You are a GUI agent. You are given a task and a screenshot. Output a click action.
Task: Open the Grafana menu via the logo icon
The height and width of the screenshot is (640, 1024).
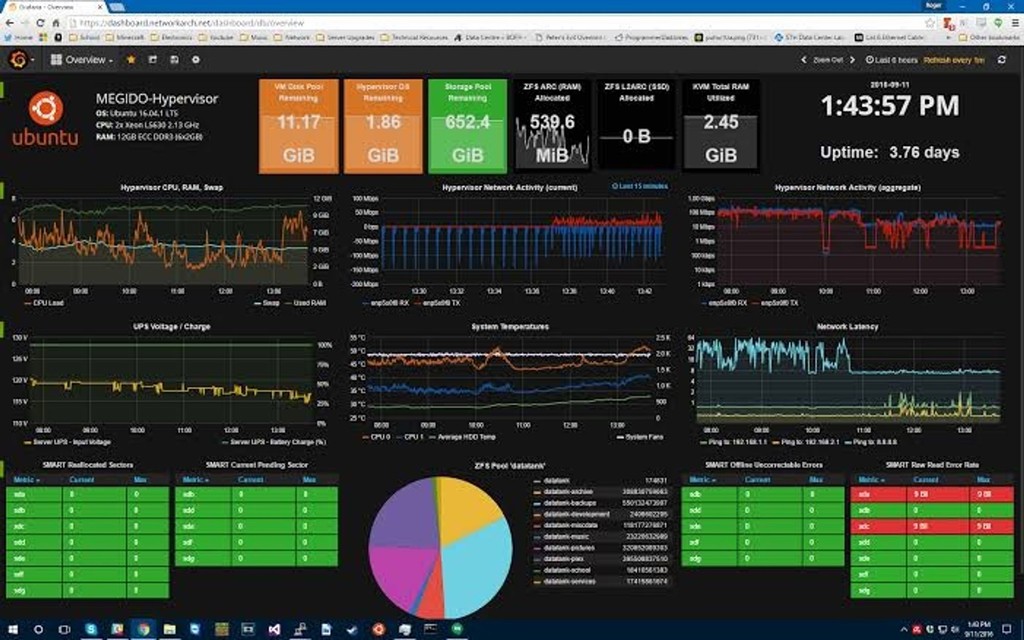(x=18, y=60)
